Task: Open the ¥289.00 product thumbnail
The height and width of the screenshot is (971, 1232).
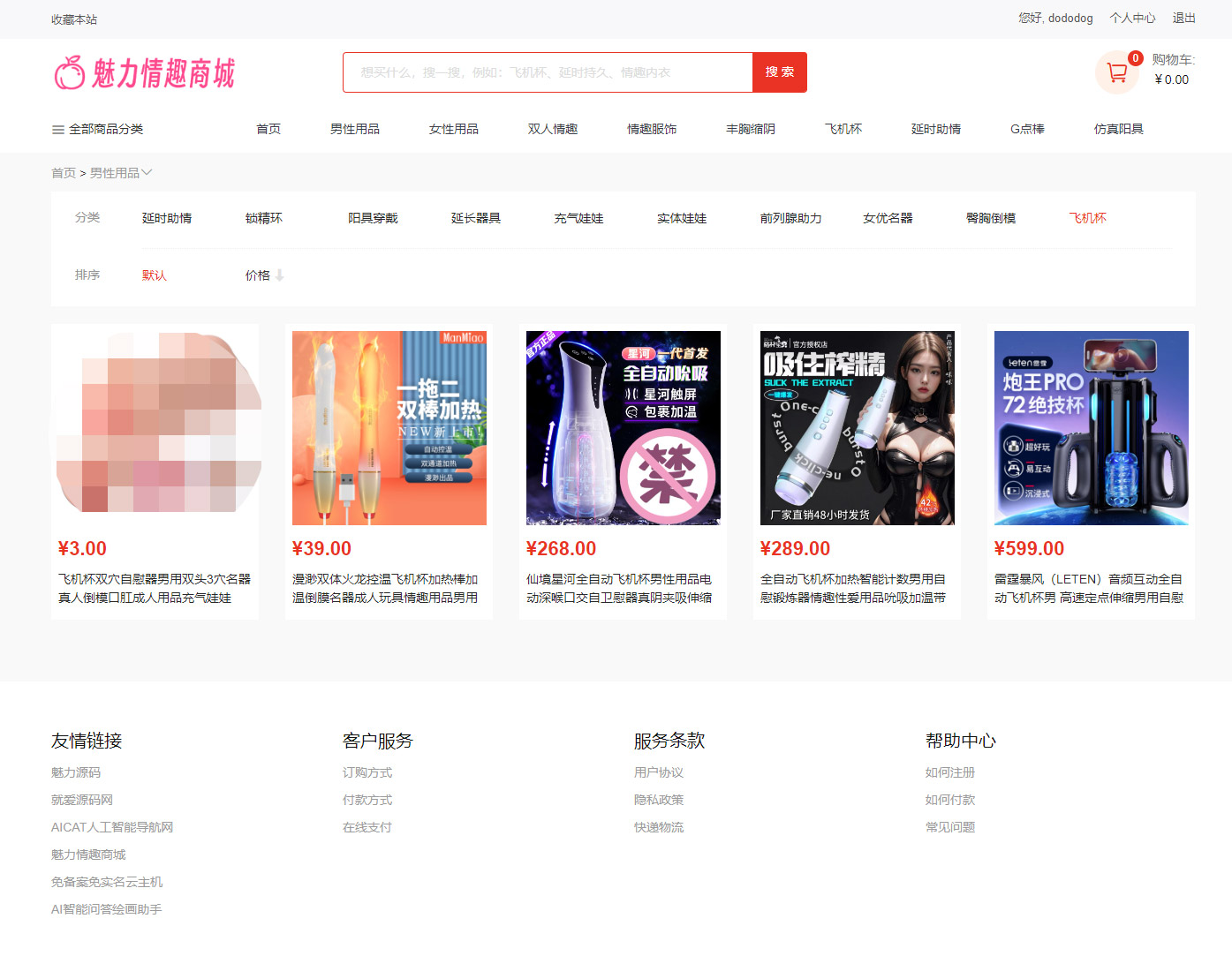Action: [858, 428]
